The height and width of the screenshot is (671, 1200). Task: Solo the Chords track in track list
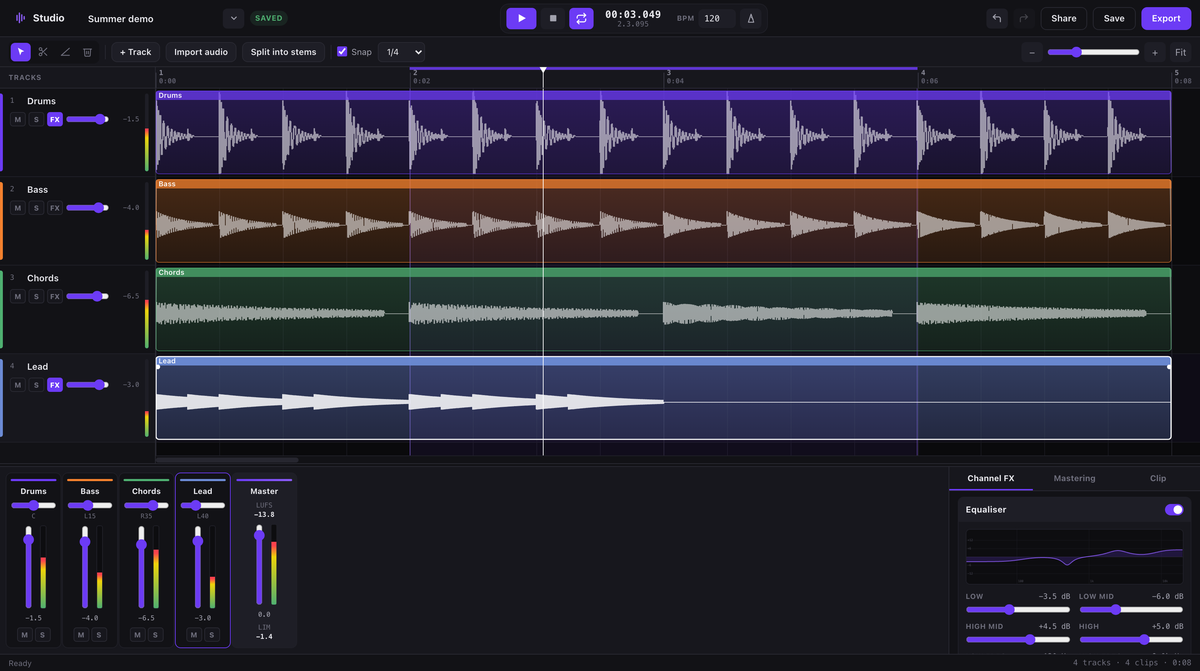pos(36,296)
